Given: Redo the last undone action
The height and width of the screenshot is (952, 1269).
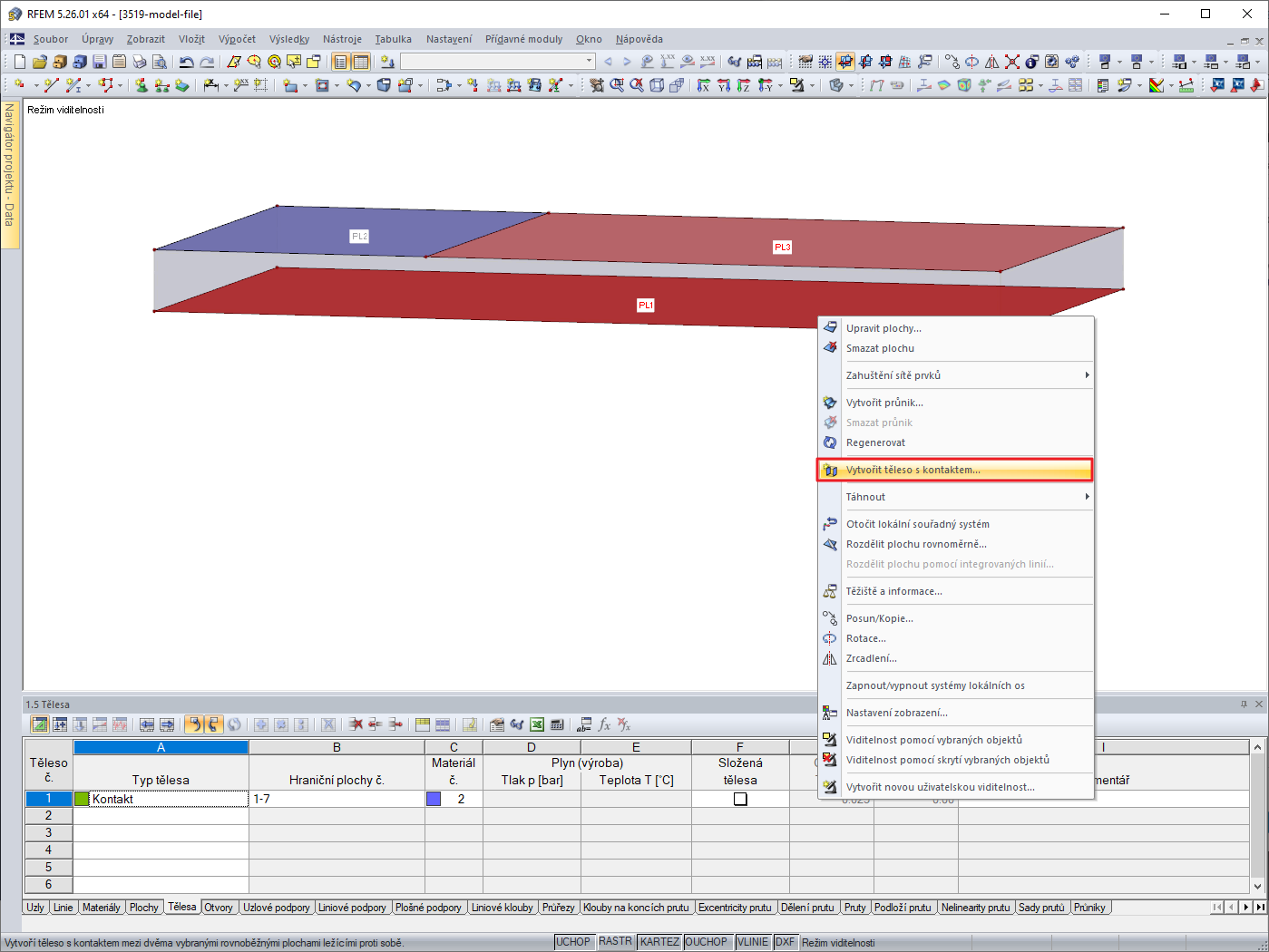Looking at the screenshot, I should pyautogui.click(x=207, y=62).
